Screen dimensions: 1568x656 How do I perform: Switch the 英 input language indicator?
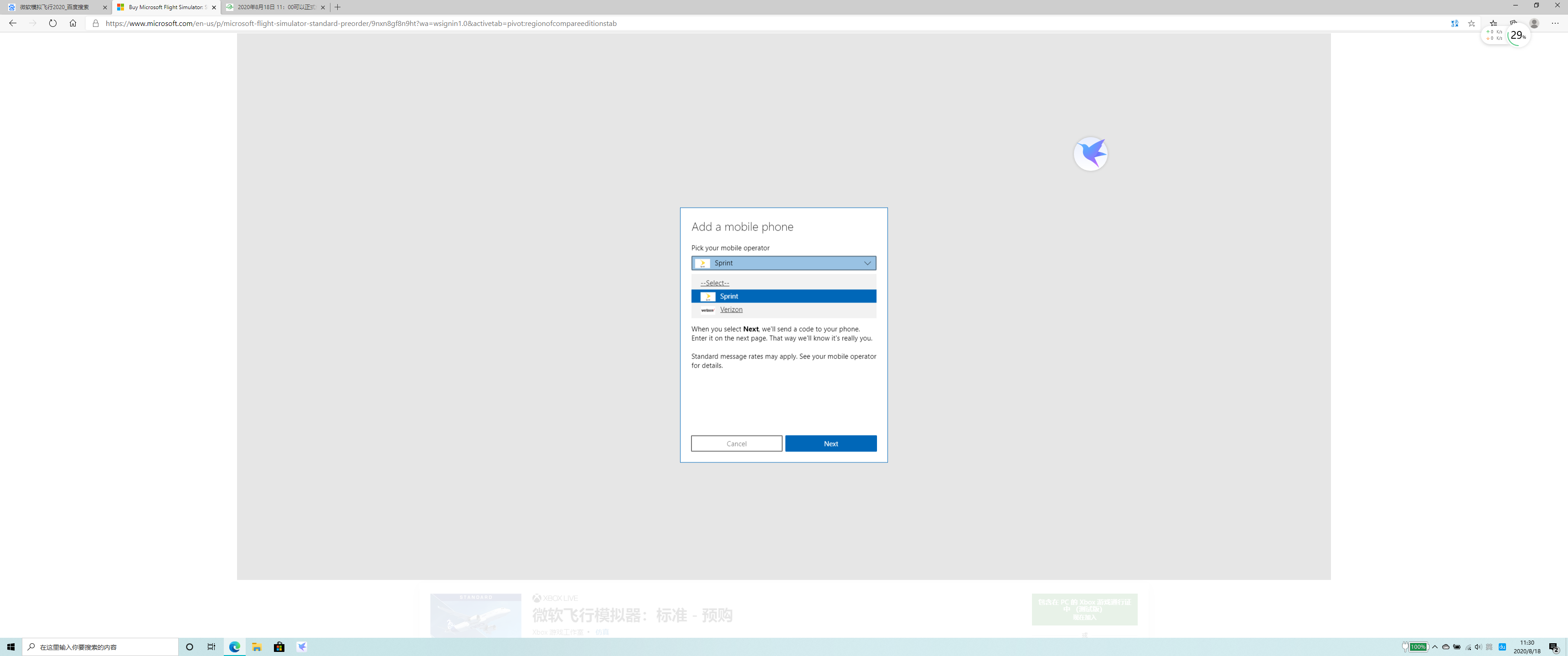pos(1490,647)
